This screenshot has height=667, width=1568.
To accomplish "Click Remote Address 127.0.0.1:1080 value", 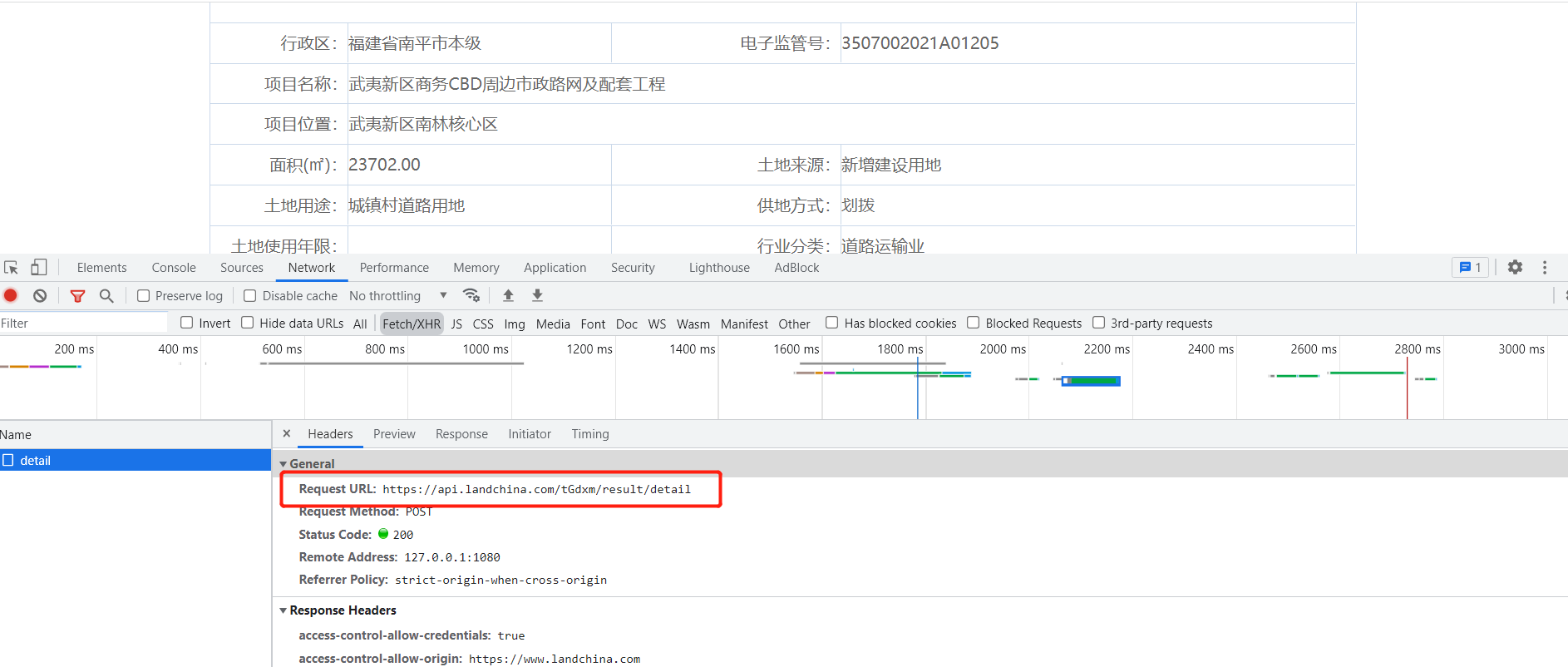I will pos(452,557).
